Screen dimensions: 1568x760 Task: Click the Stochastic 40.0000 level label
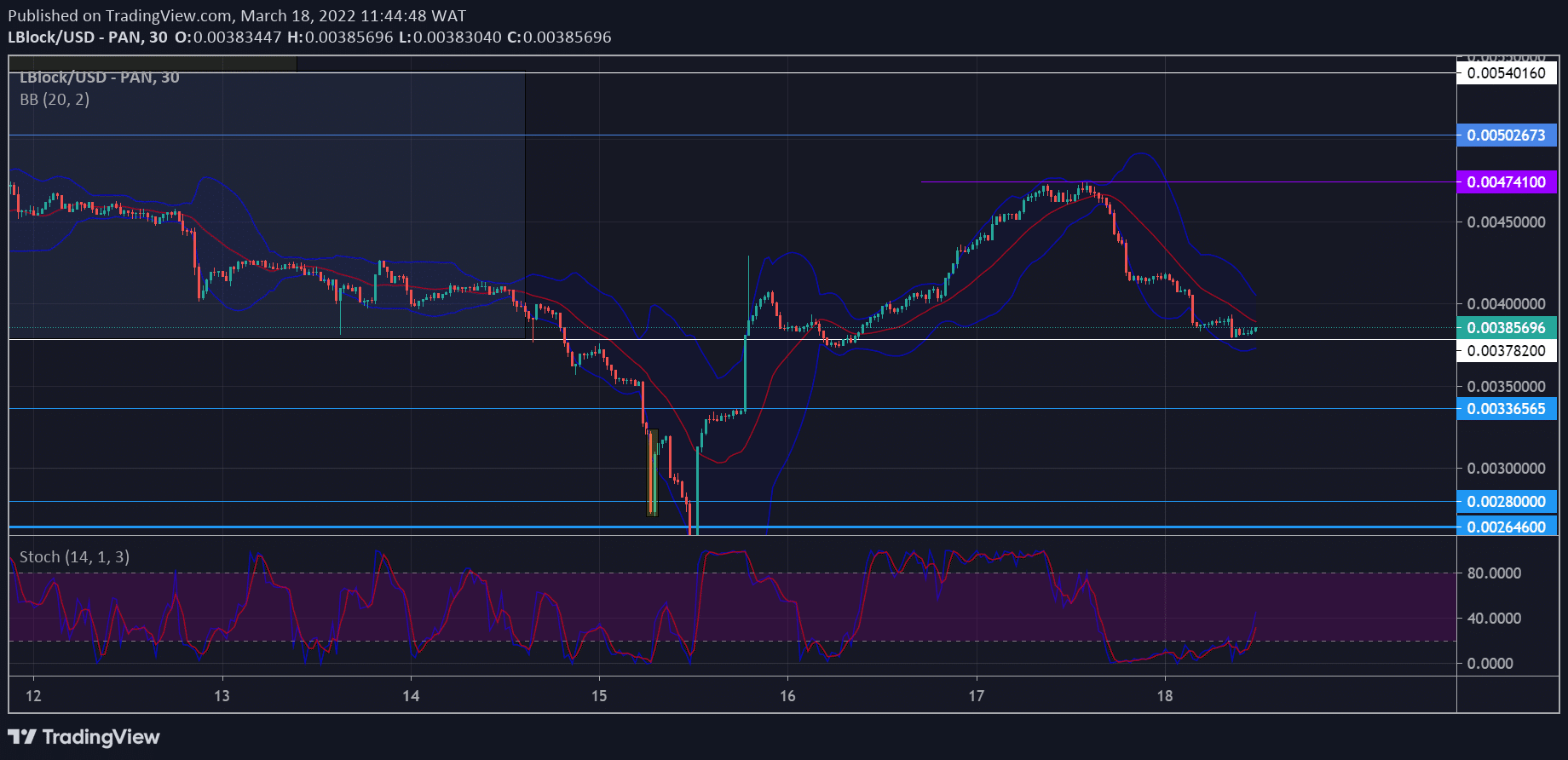pyautogui.click(x=1494, y=619)
